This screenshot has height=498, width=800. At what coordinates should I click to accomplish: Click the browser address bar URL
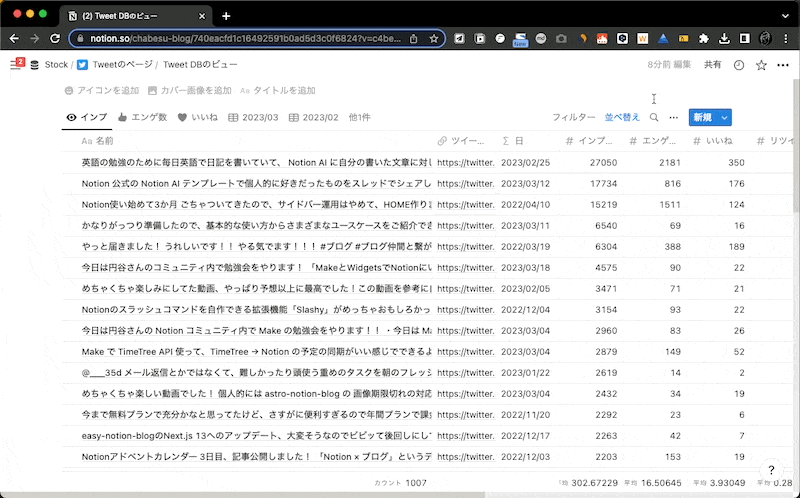pyautogui.click(x=245, y=39)
